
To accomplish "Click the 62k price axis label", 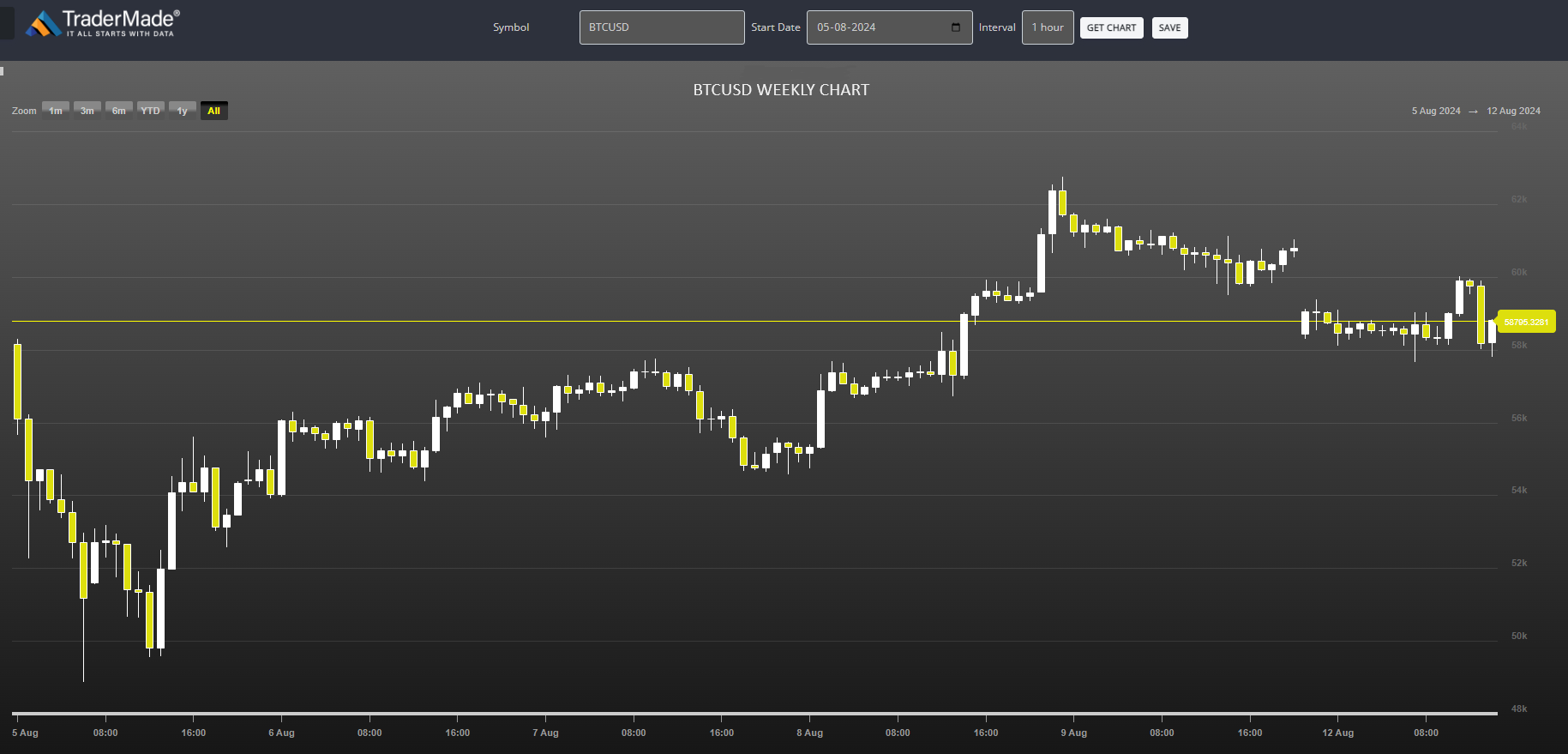I will pyautogui.click(x=1519, y=199).
